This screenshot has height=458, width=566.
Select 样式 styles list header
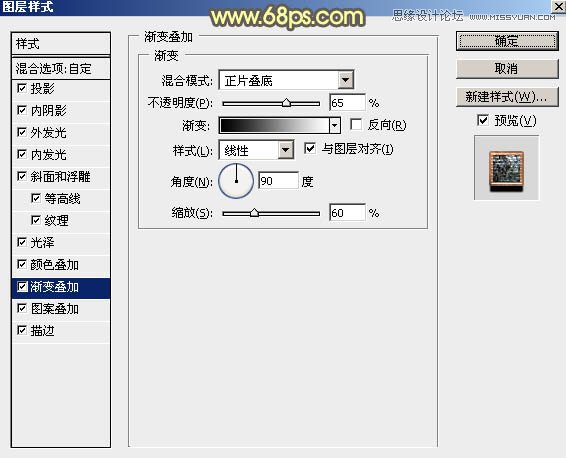61,44
